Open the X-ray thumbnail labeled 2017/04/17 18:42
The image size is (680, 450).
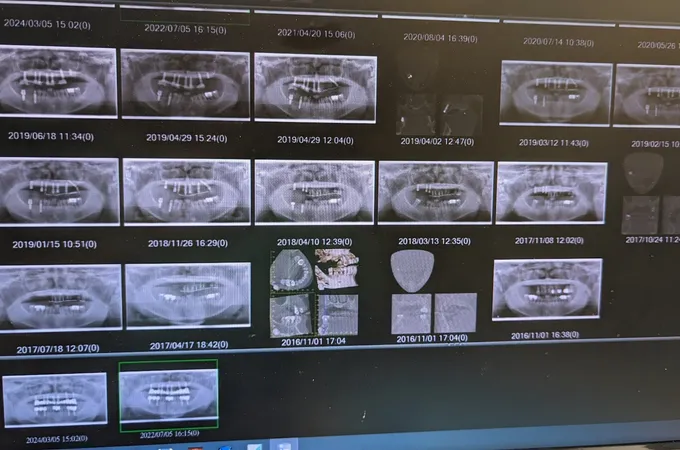[x=187, y=297]
